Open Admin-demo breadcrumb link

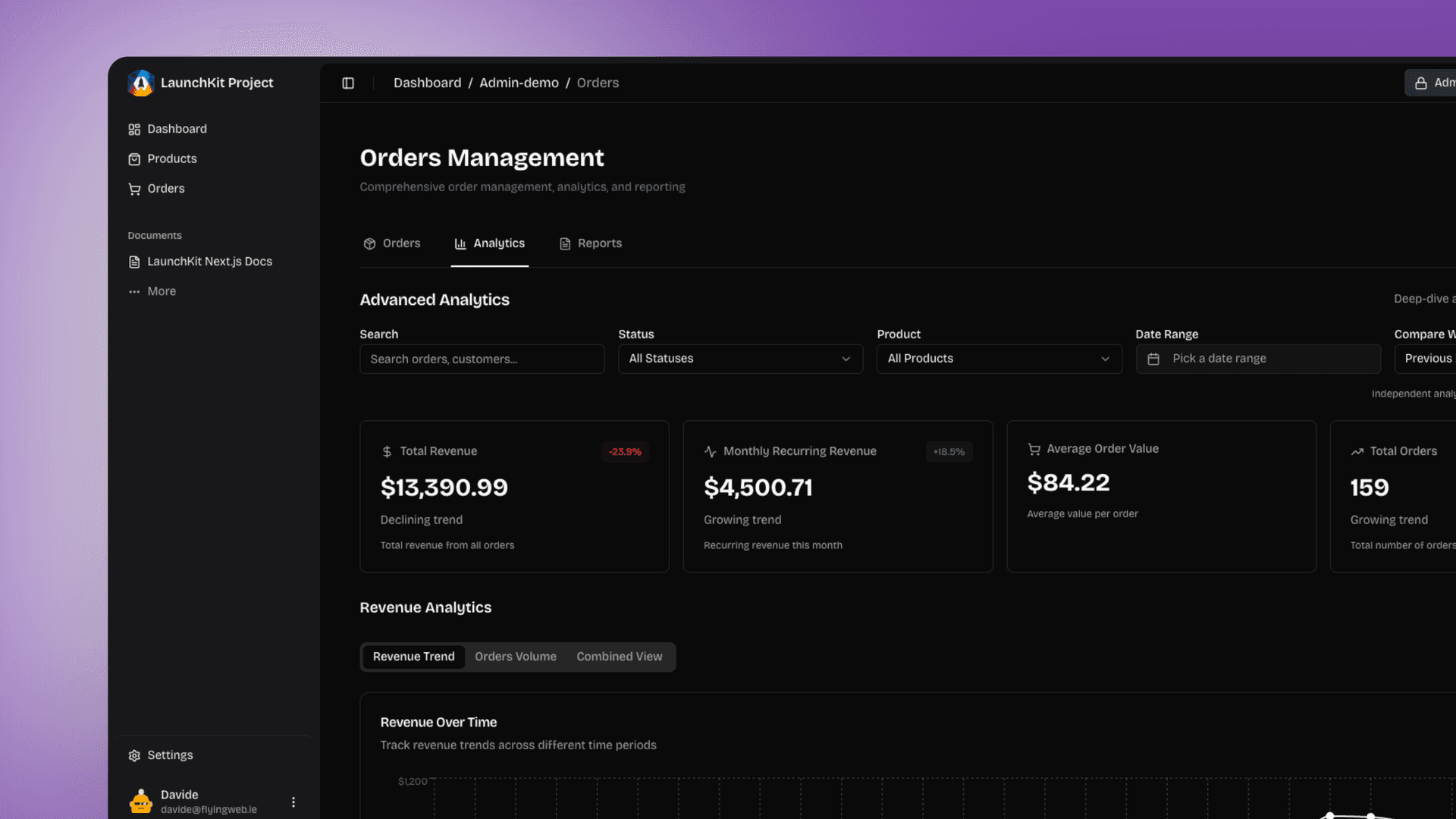pos(519,83)
